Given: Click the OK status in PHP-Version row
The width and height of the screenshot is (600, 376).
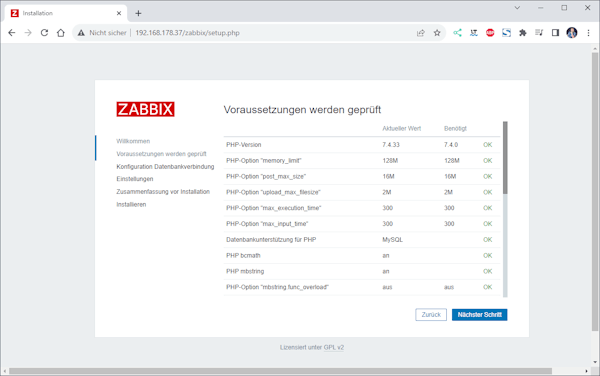Looking at the screenshot, I should point(488,145).
